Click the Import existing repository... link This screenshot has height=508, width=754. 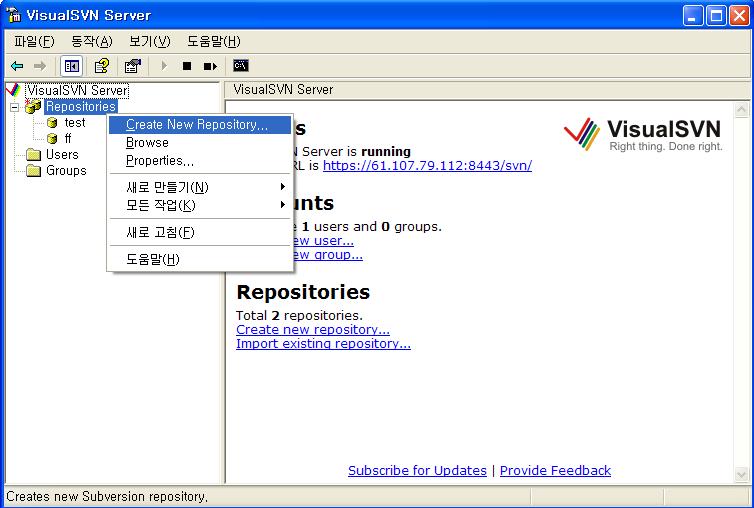click(323, 343)
